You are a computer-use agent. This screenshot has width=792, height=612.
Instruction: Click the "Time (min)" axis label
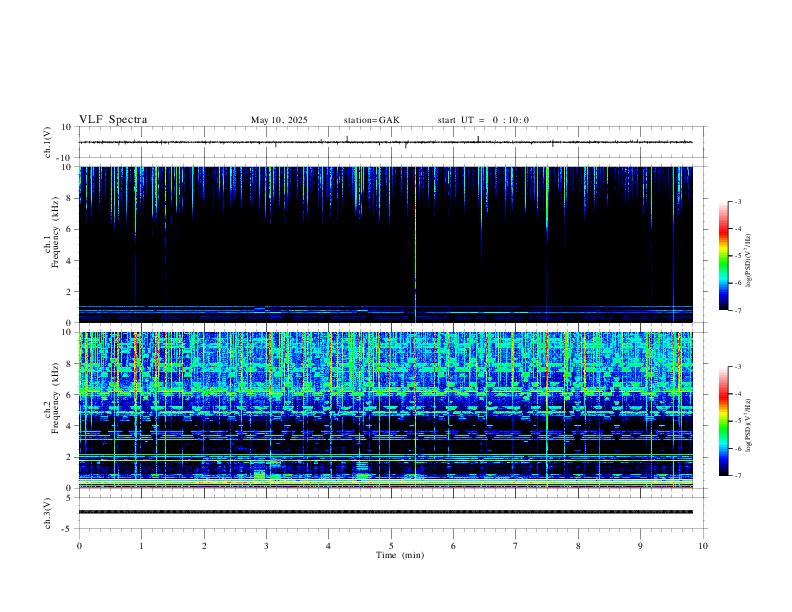400,555
